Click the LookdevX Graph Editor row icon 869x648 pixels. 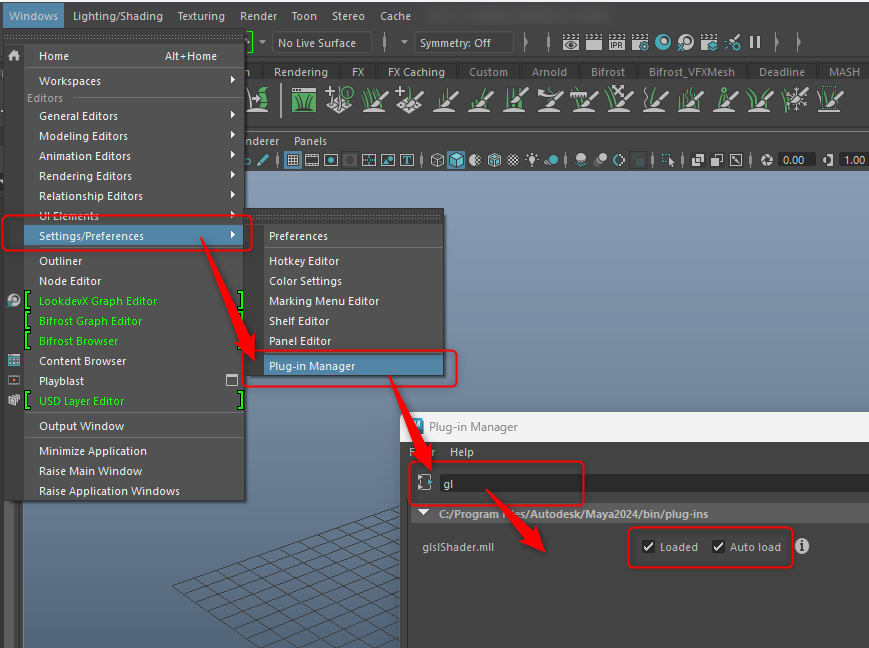pos(14,301)
